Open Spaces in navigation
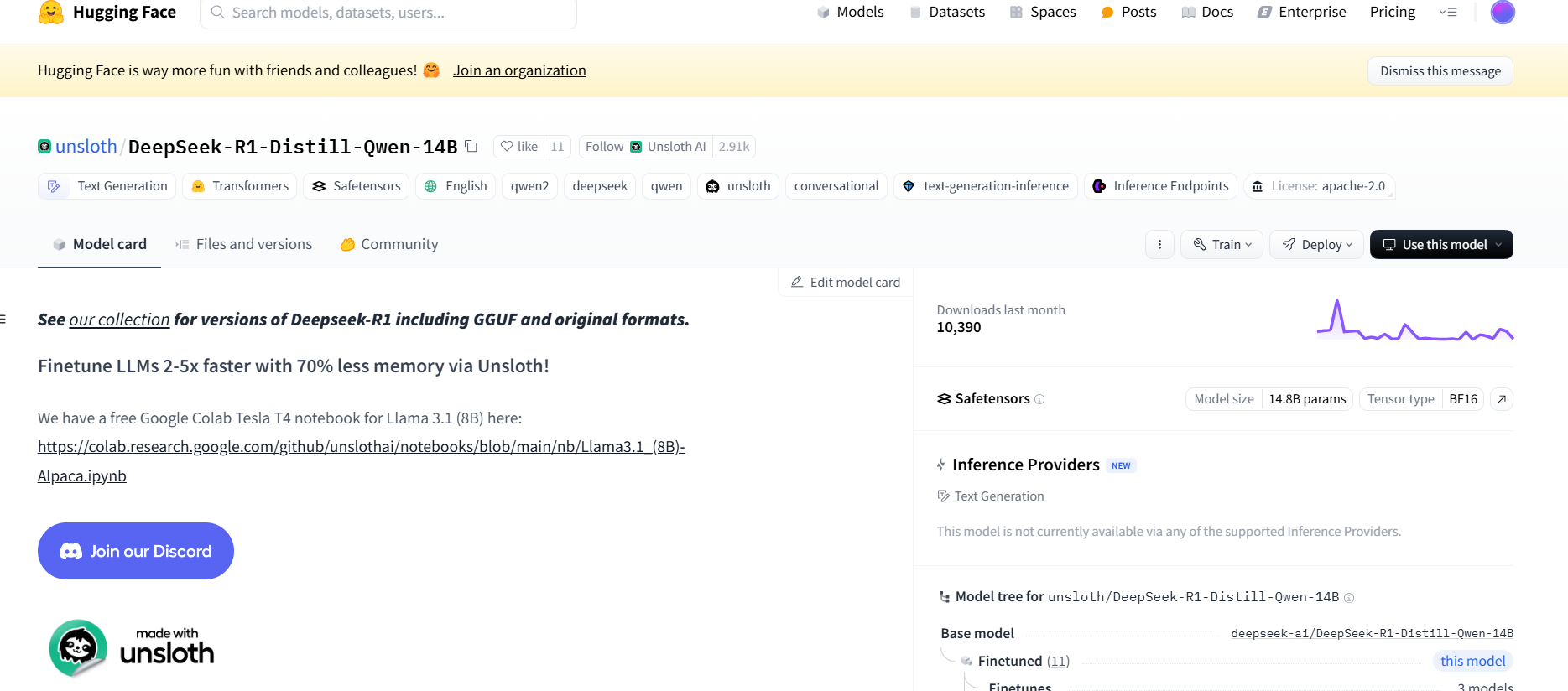 coord(1043,13)
